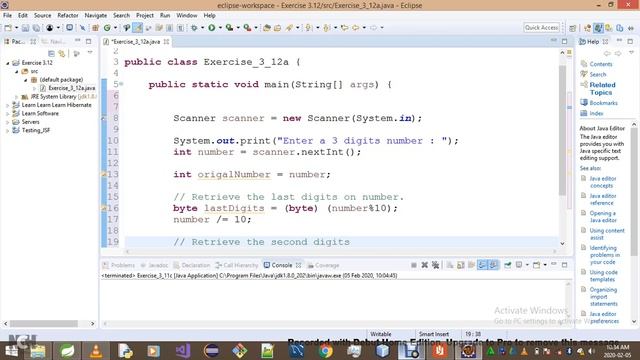This screenshot has height=360, width=640.
Task: Click the Back navigation arrow in toolbar
Action: tap(356, 28)
